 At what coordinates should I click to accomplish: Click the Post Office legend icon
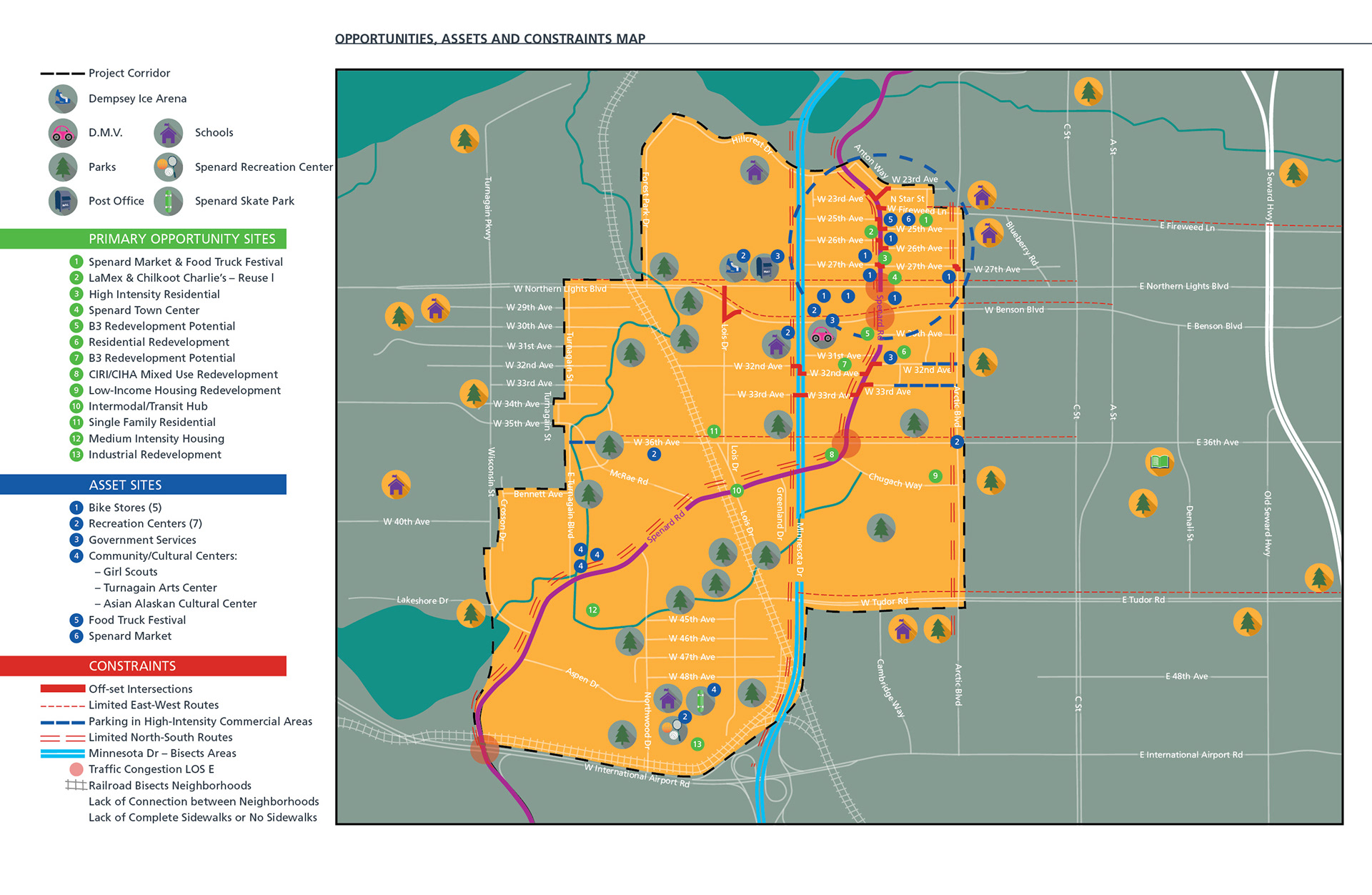[x=63, y=202]
